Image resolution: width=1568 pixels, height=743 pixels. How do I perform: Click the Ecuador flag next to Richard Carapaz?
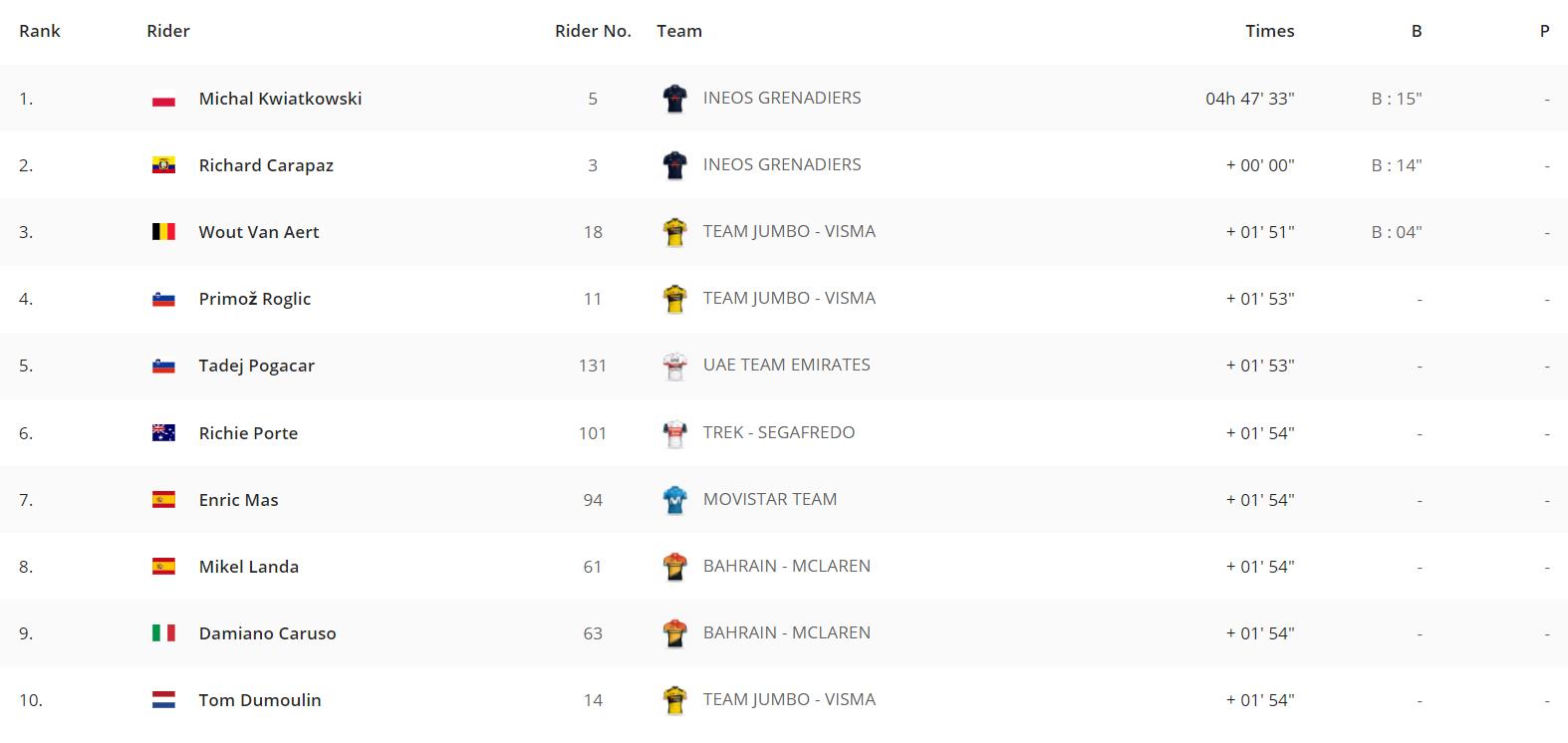(163, 166)
